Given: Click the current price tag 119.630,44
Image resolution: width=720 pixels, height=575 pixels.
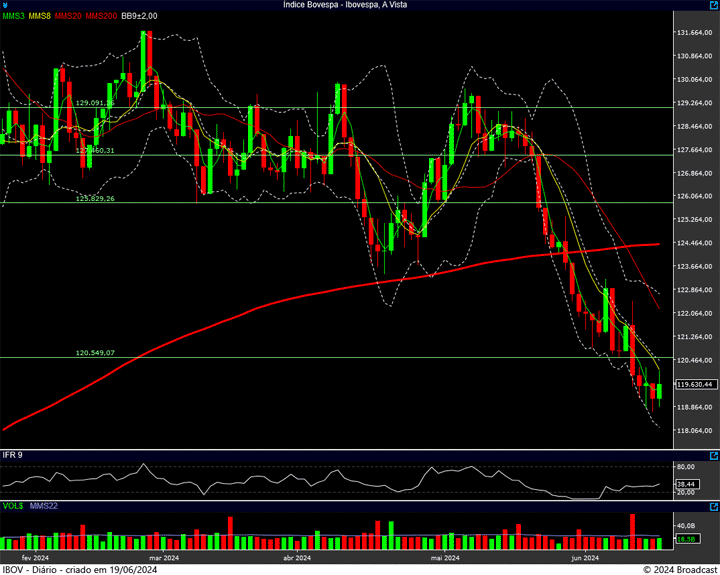Looking at the screenshot, I should (694, 384).
